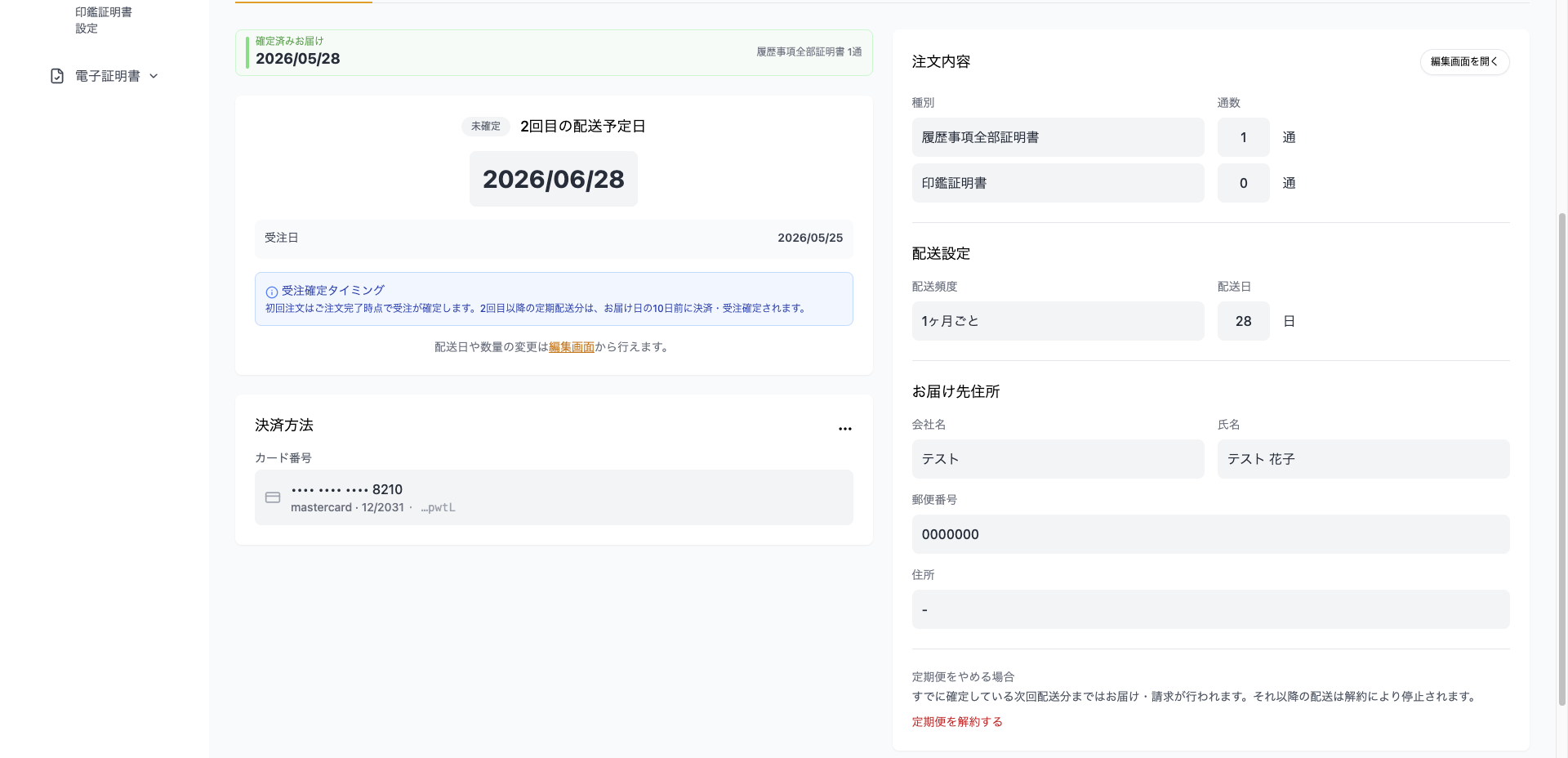The width and height of the screenshot is (1568, 758).
Task: Follow the 編集画面 link
Action: [x=572, y=347]
